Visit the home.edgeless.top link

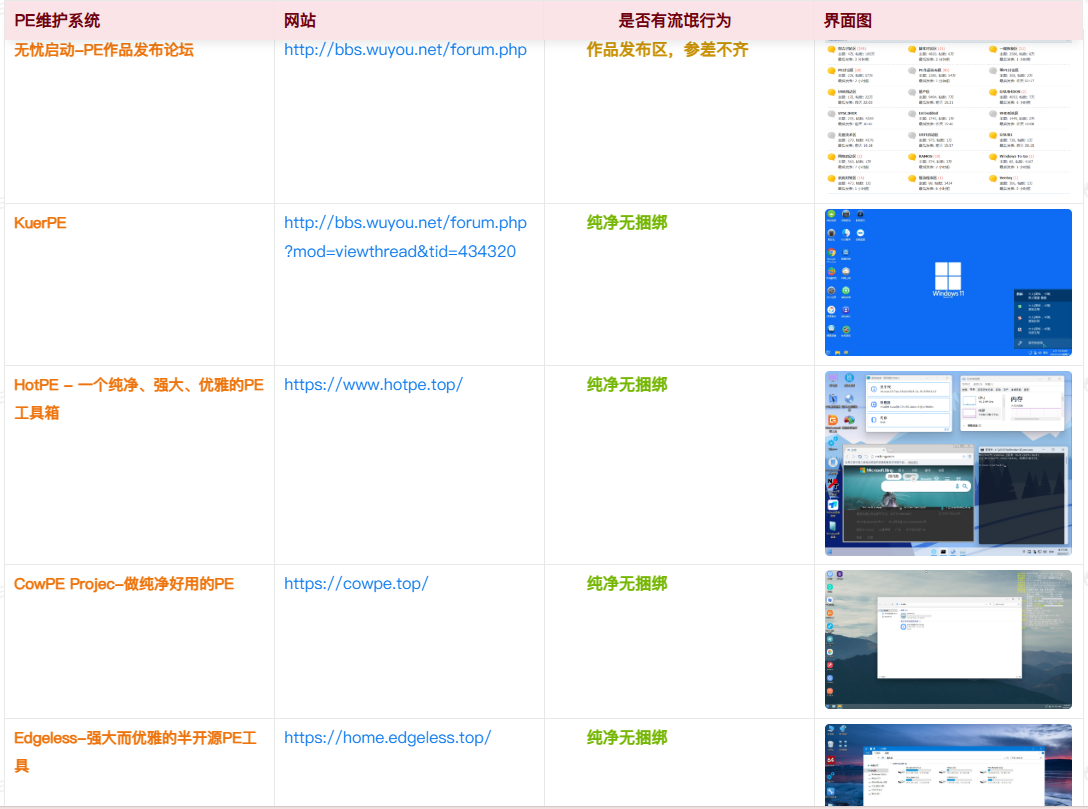click(387, 738)
